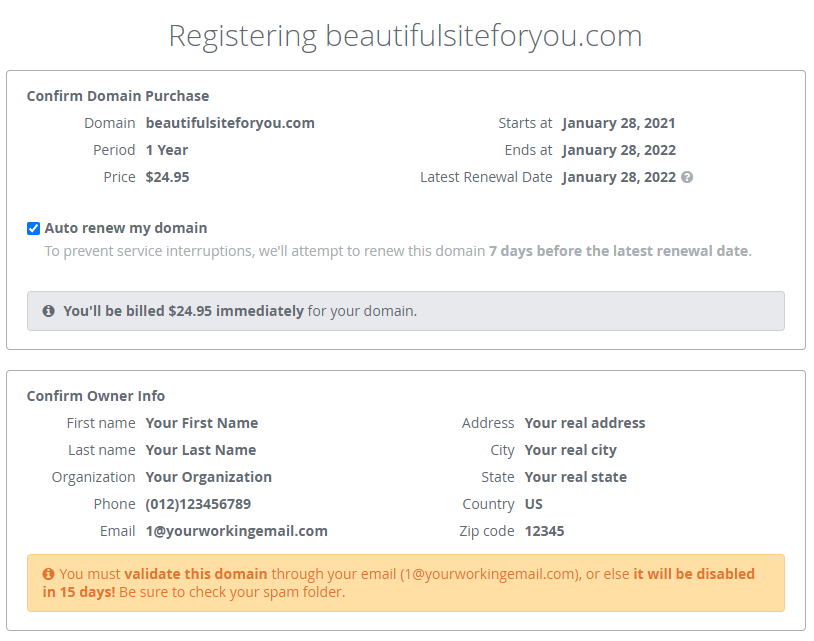Click the Price value $24.95
The image size is (814, 641).
pos(167,177)
